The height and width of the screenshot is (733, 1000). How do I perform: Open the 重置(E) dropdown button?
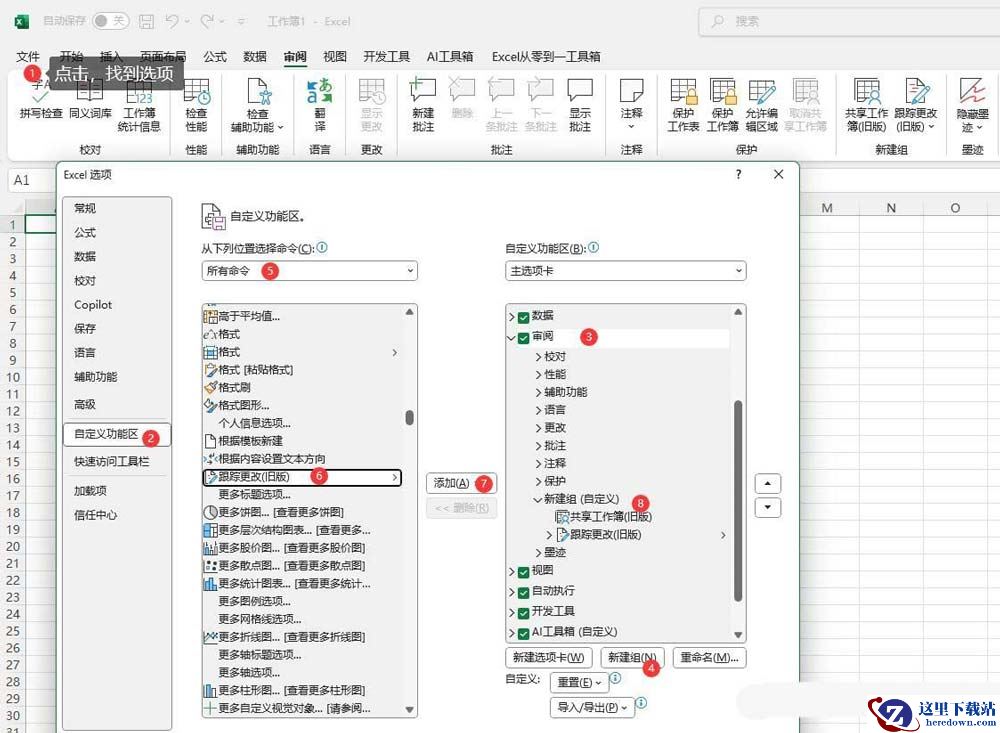coord(579,683)
